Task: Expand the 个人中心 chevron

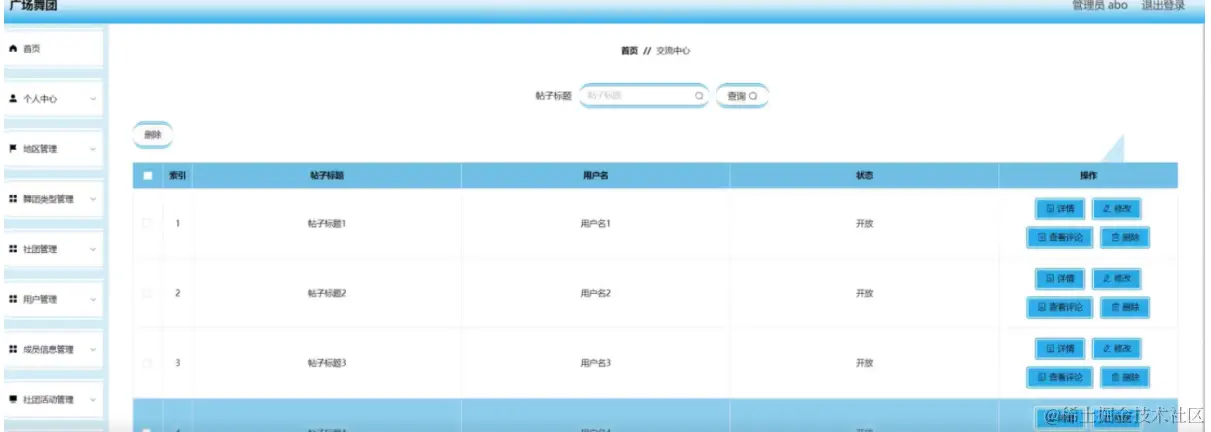Action: point(93,99)
